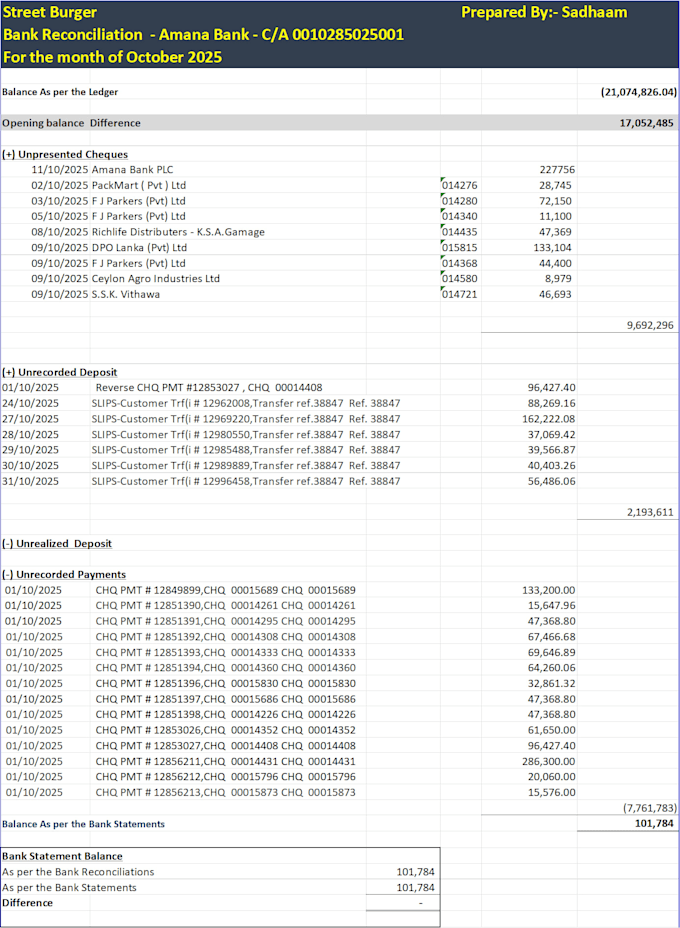This screenshot has height=928, width=680.
Task: Select the 30/10/2025 deposit date
Action: [x=31, y=466]
